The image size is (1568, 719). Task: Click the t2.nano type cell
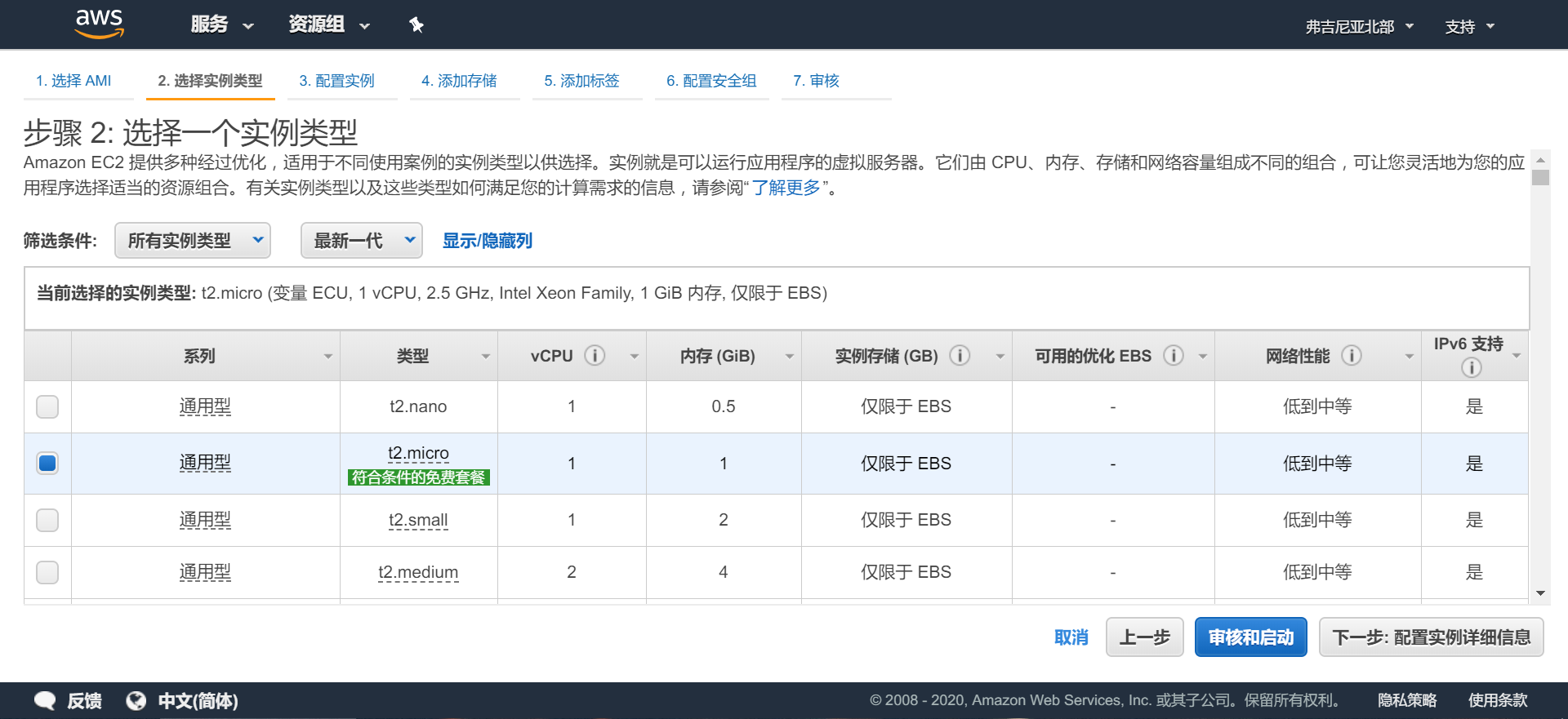point(418,406)
